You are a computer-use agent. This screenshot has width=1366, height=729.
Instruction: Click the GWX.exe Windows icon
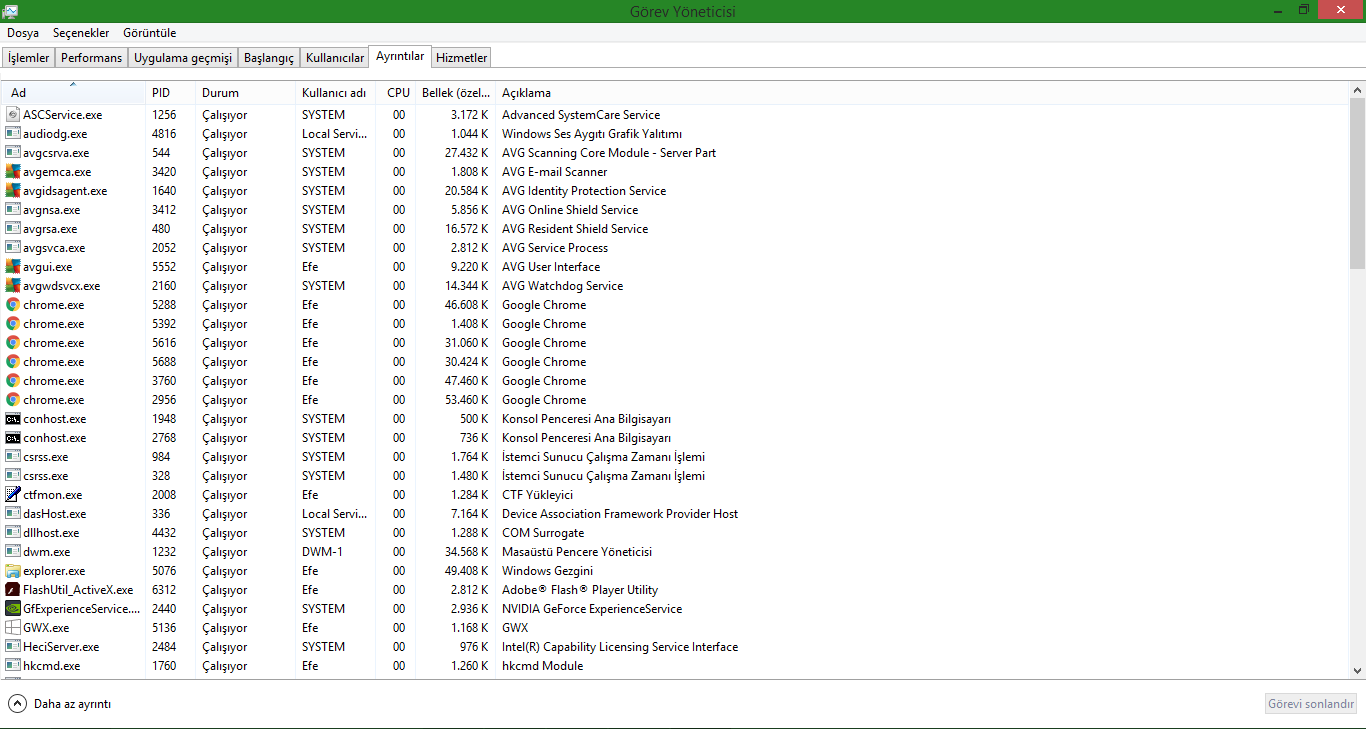[x=13, y=628]
